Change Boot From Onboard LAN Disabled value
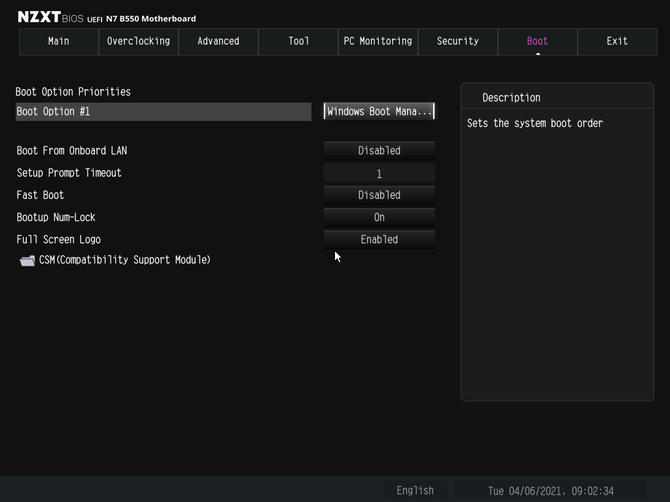The width and height of the screenshot is (670, 502). (x=379, y=151)
